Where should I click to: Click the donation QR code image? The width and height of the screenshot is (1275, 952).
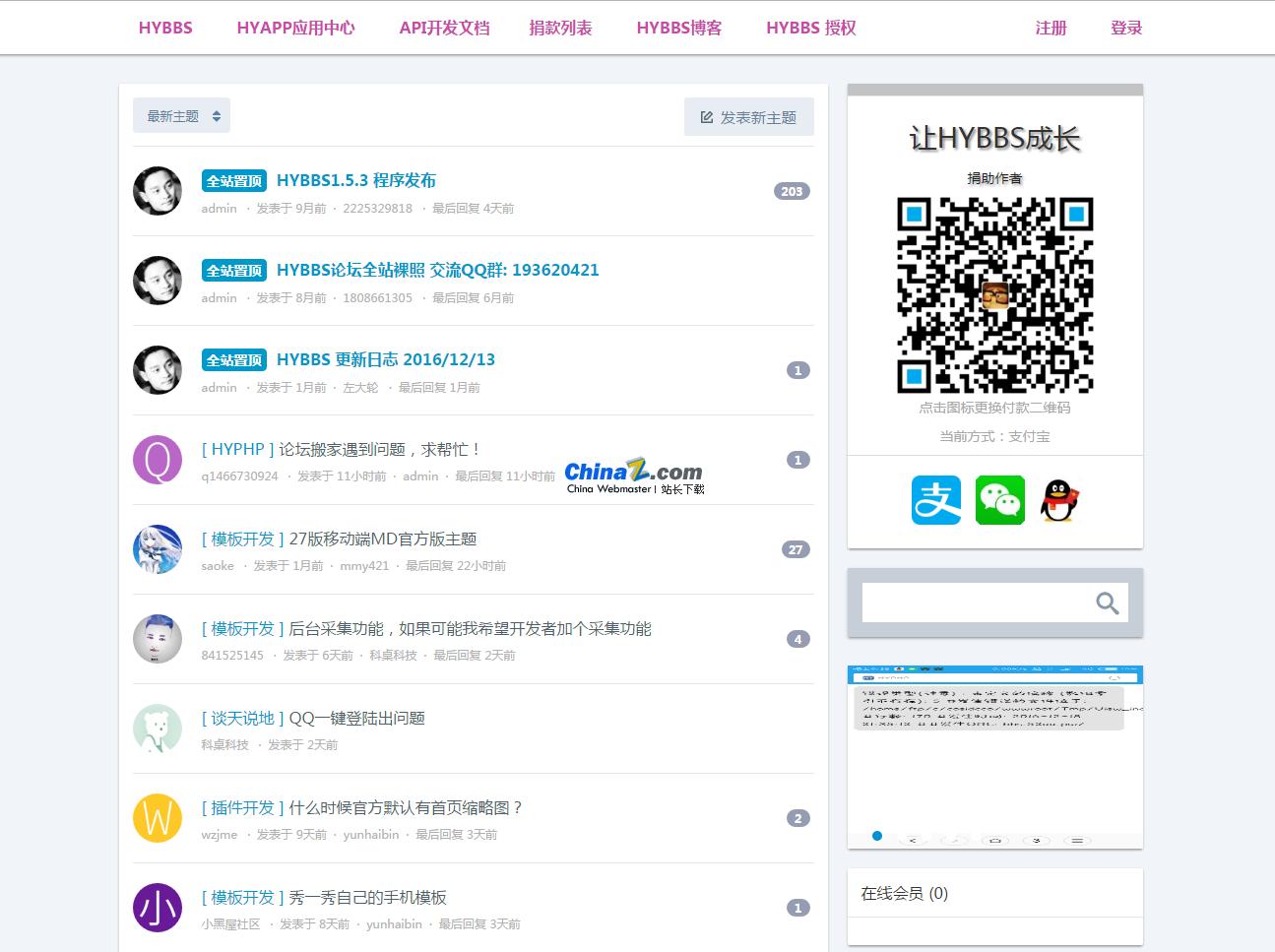coord(995,295)
